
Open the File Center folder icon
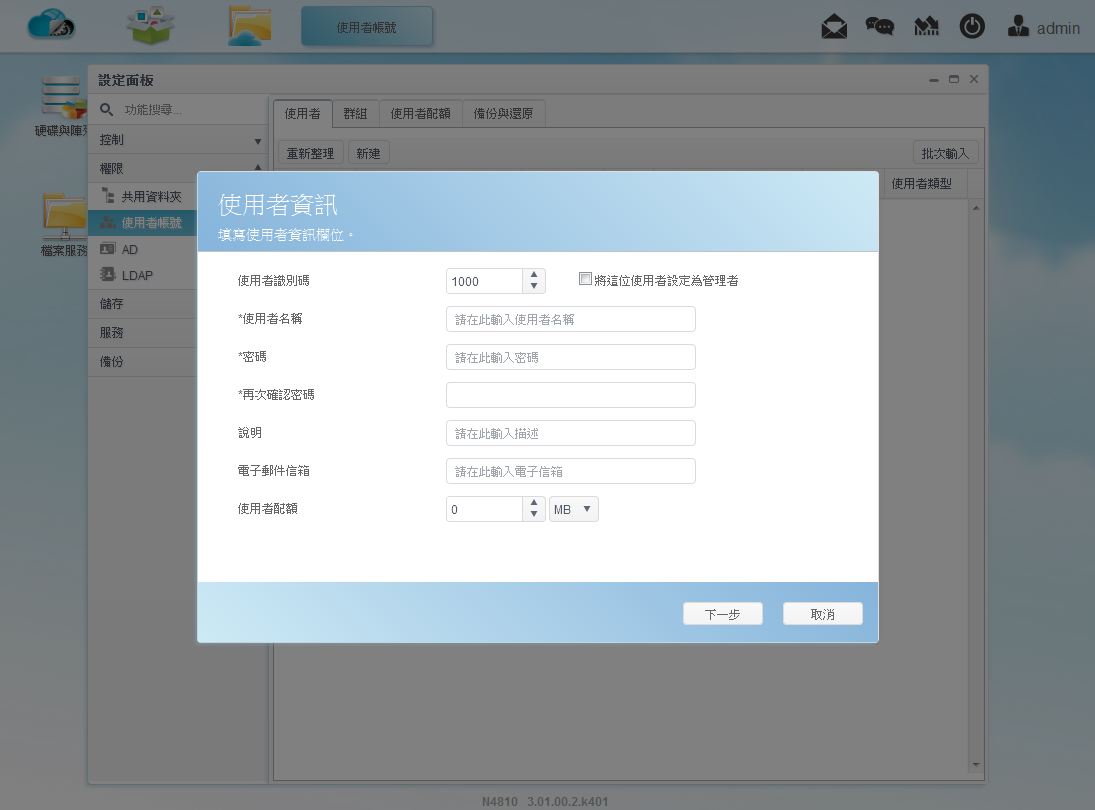tap(249, 27)
